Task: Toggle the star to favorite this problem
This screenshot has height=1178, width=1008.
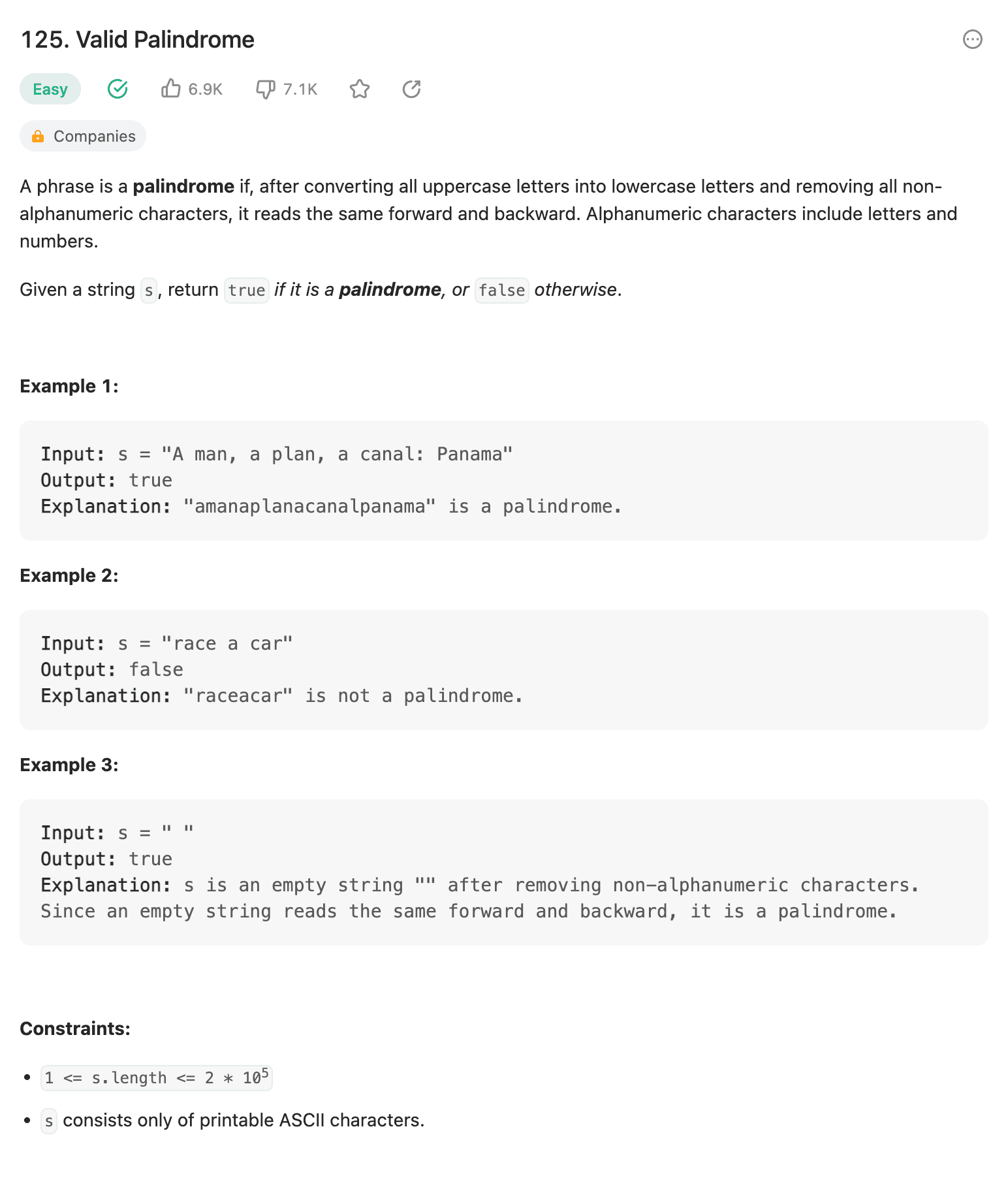Action: 360,89
